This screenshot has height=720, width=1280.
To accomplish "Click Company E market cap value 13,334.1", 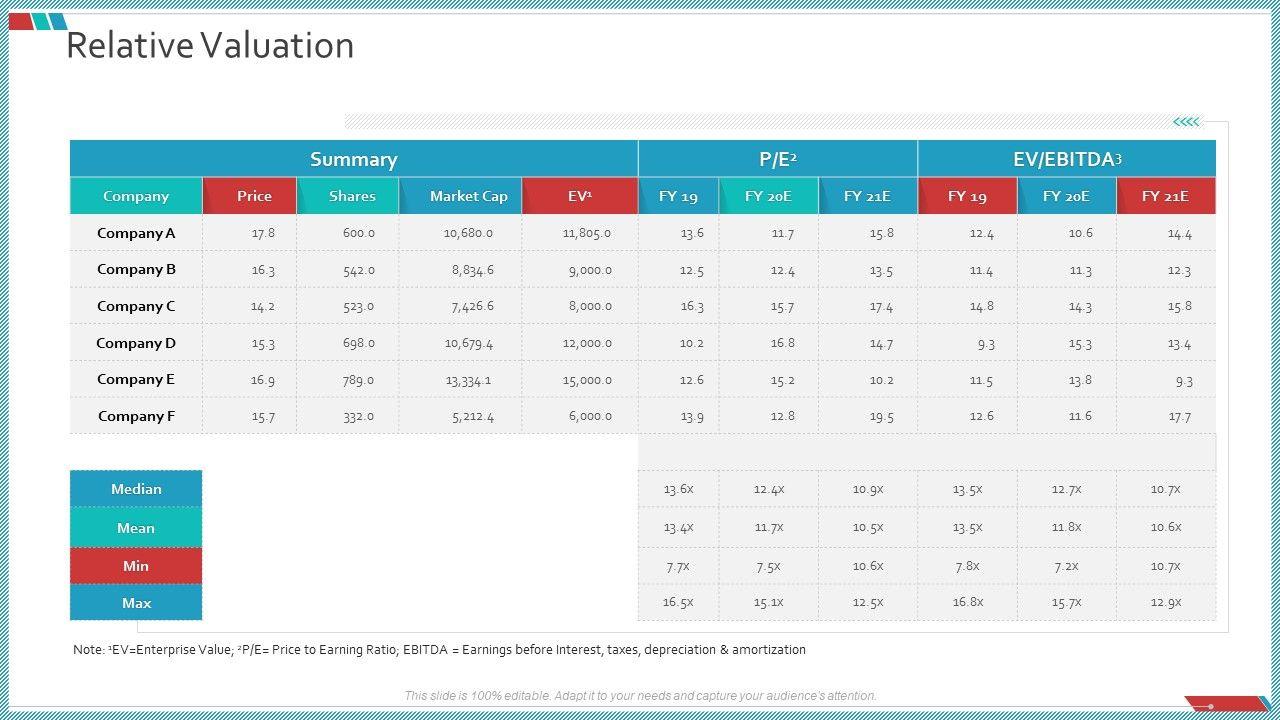I will (x=468, y=380).
